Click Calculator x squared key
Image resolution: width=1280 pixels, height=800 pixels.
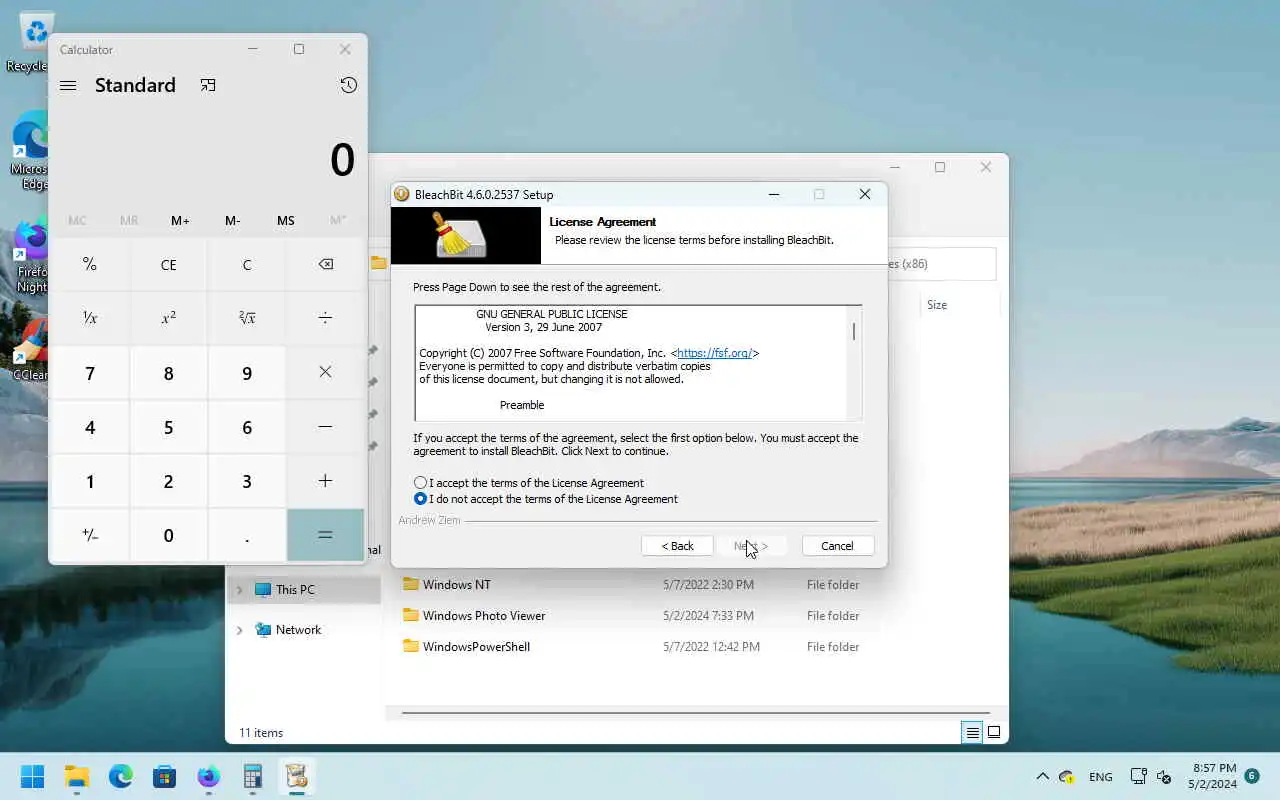click(x=168, y=318)
